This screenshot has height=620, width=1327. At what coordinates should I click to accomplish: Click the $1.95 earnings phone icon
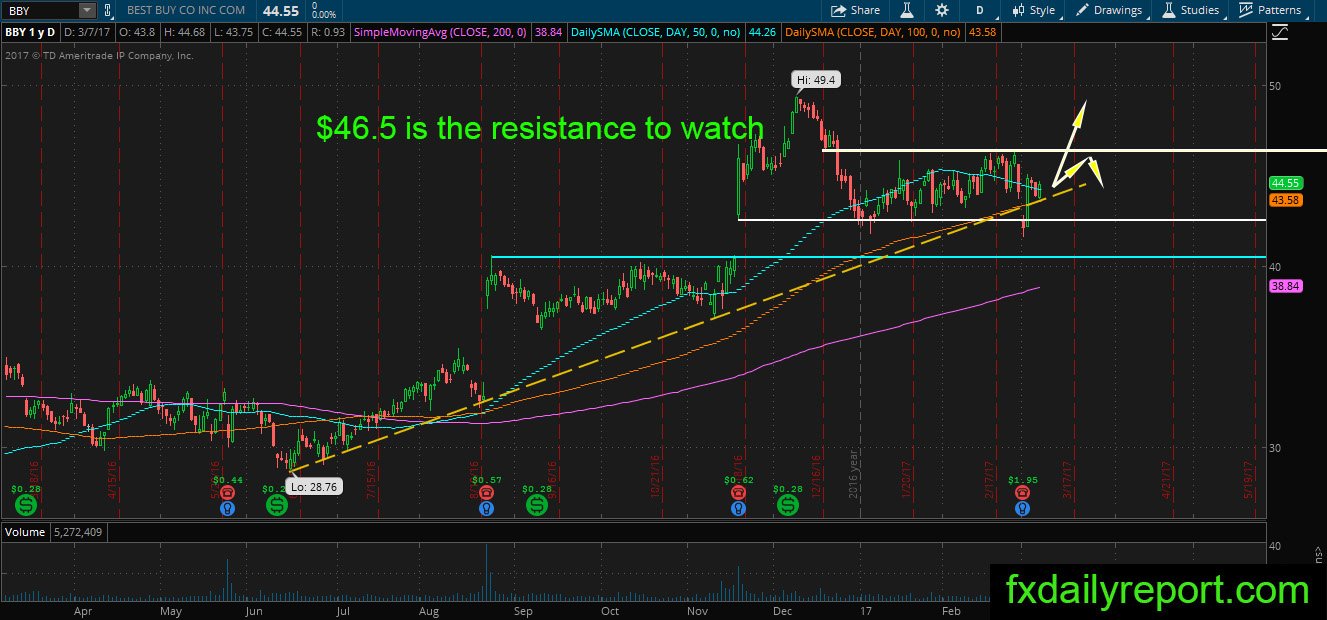coord(1022,491)
